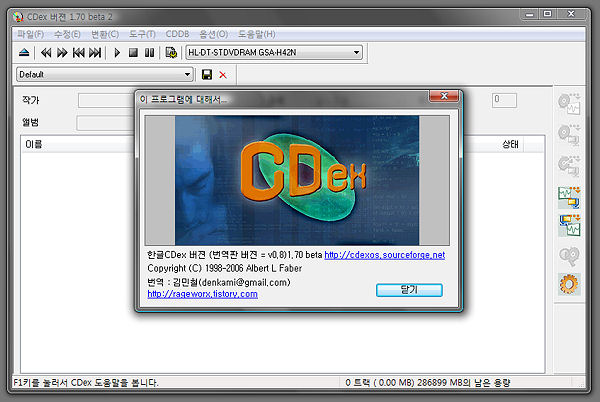This screenshot has width=600, height=402.
Task: Click the fast-forward playback button
Action: coord(62,52)
